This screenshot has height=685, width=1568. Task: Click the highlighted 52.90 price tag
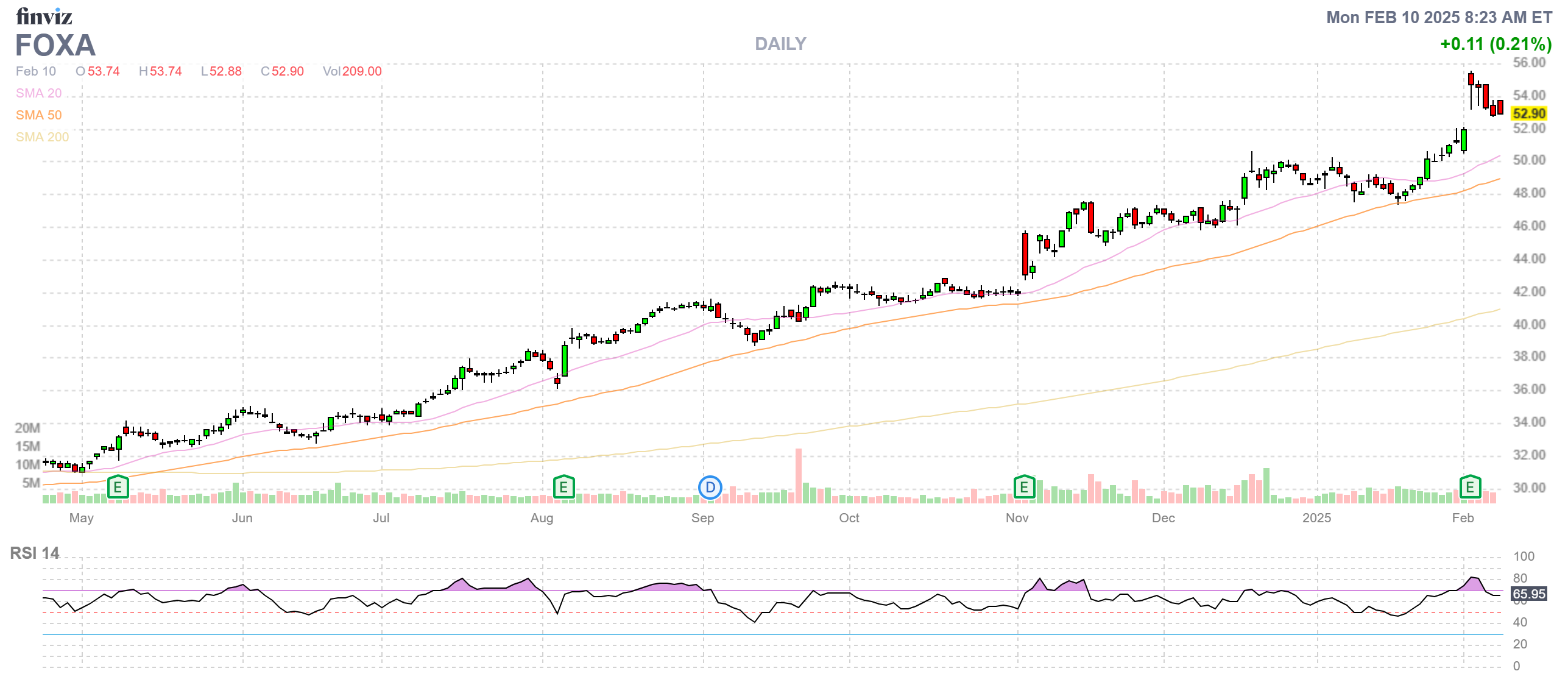(x=1529, y=113)
